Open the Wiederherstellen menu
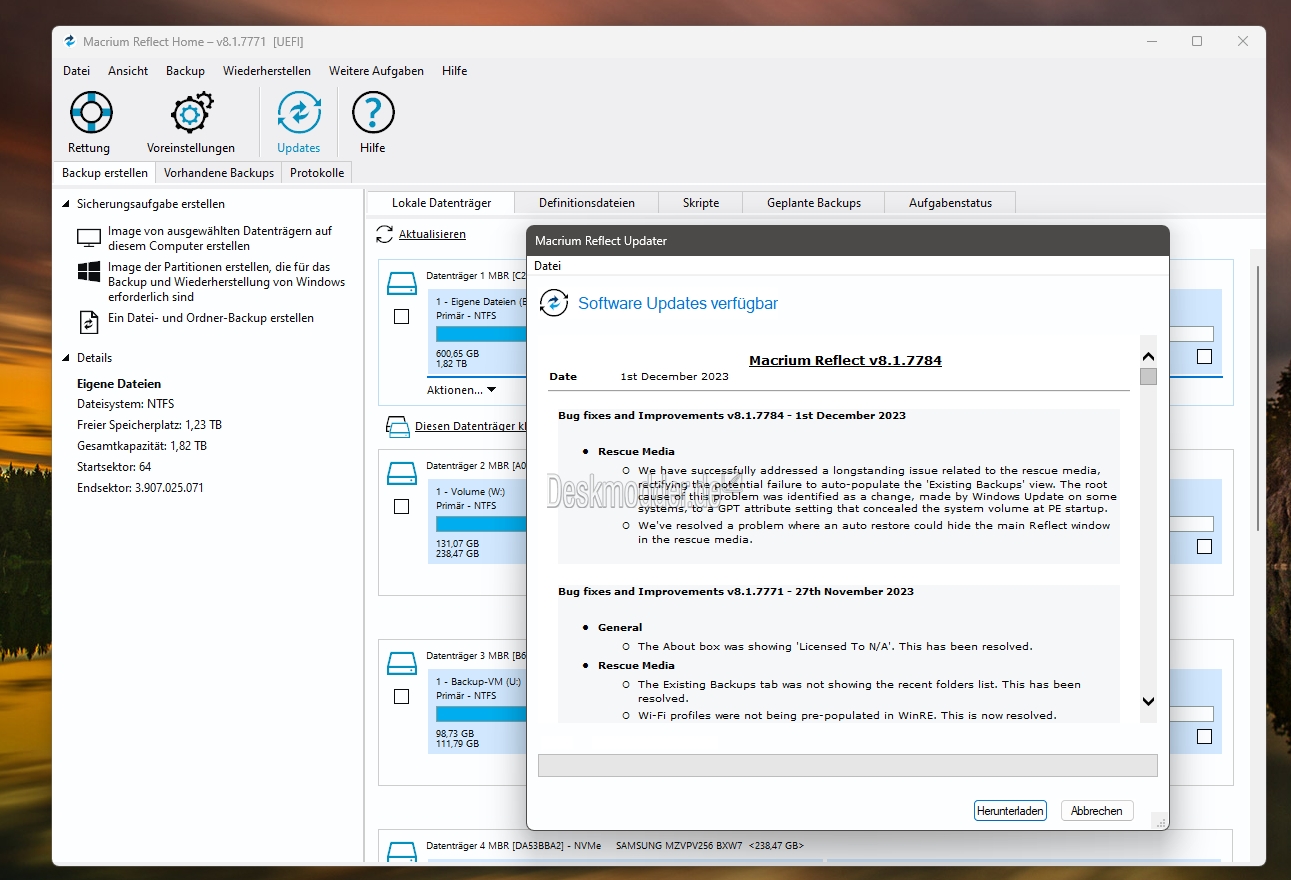The width and height of the screenshot is (1291, 880). coord(266,71)
